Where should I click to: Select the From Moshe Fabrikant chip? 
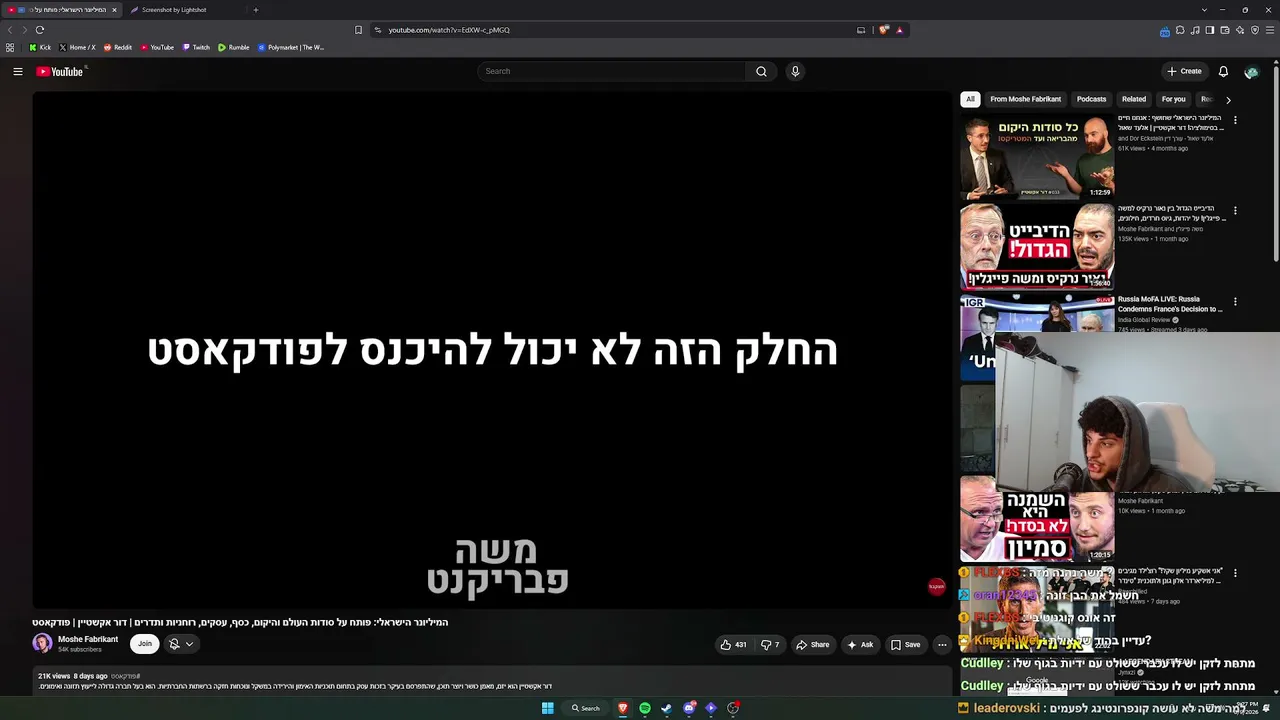1025,99
